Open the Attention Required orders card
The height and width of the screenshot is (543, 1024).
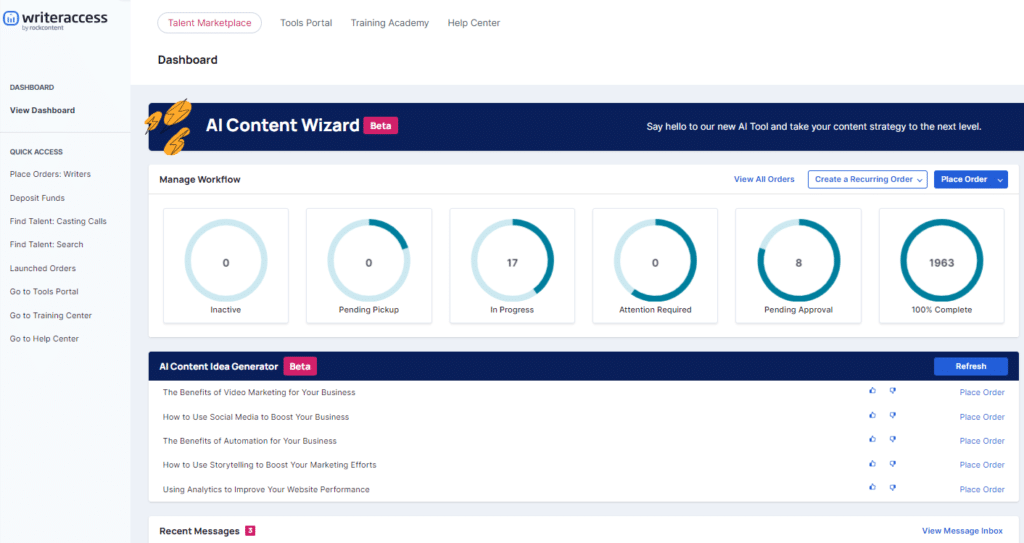point(655,266)
